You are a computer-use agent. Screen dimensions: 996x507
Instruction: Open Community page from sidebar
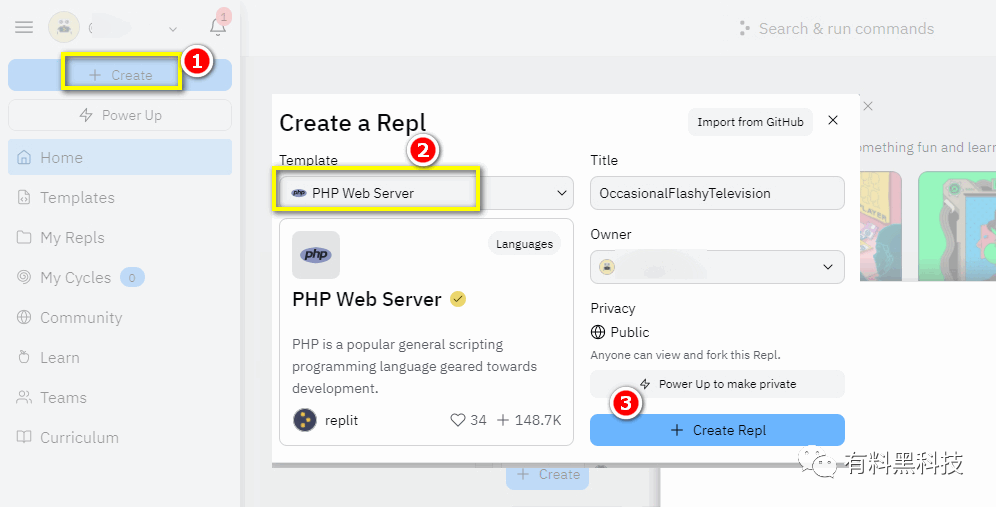tap(80, 318)
